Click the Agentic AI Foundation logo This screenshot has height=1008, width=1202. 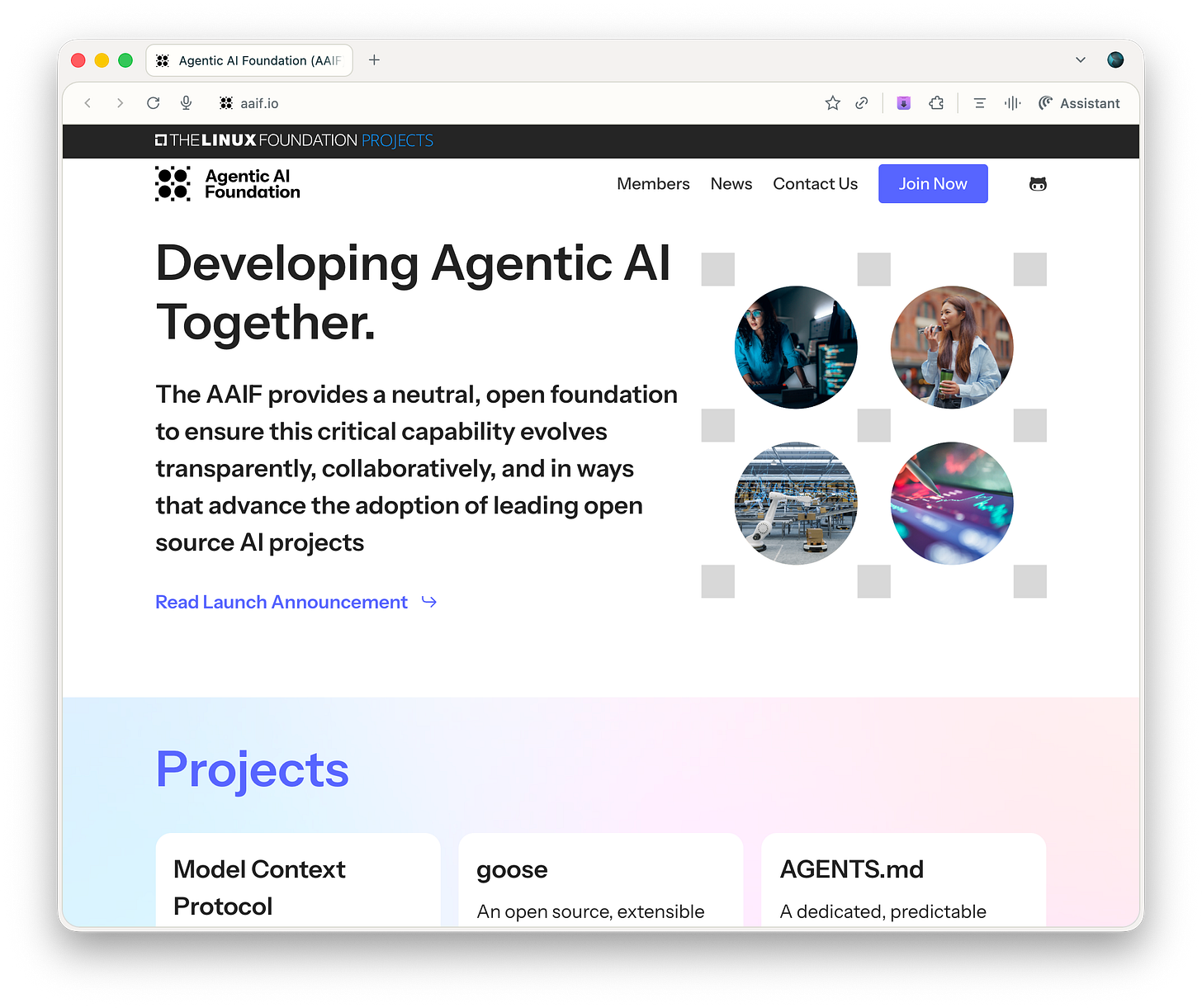[x=228, y=183]
